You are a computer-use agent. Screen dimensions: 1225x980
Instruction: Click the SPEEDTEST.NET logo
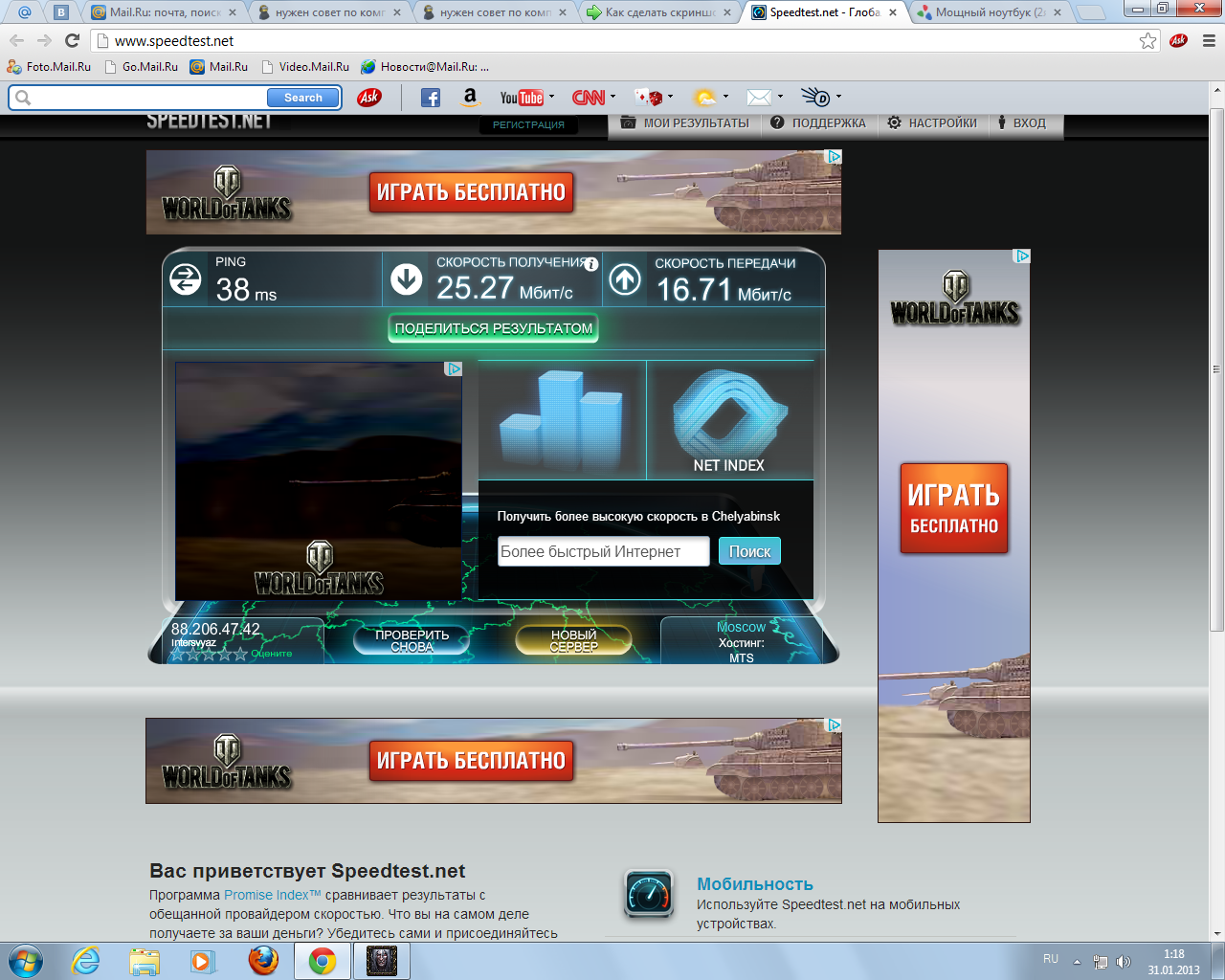pos(209,122)
